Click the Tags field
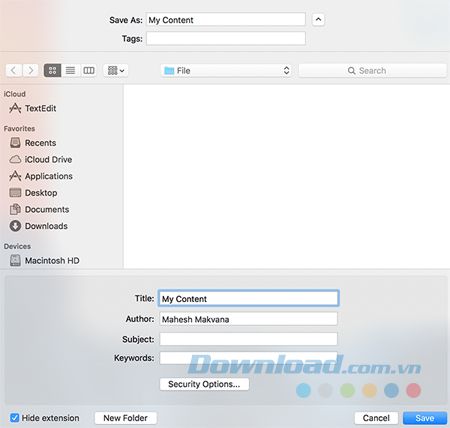The height and width of the screenshot is (428, 450). (226, 38)
